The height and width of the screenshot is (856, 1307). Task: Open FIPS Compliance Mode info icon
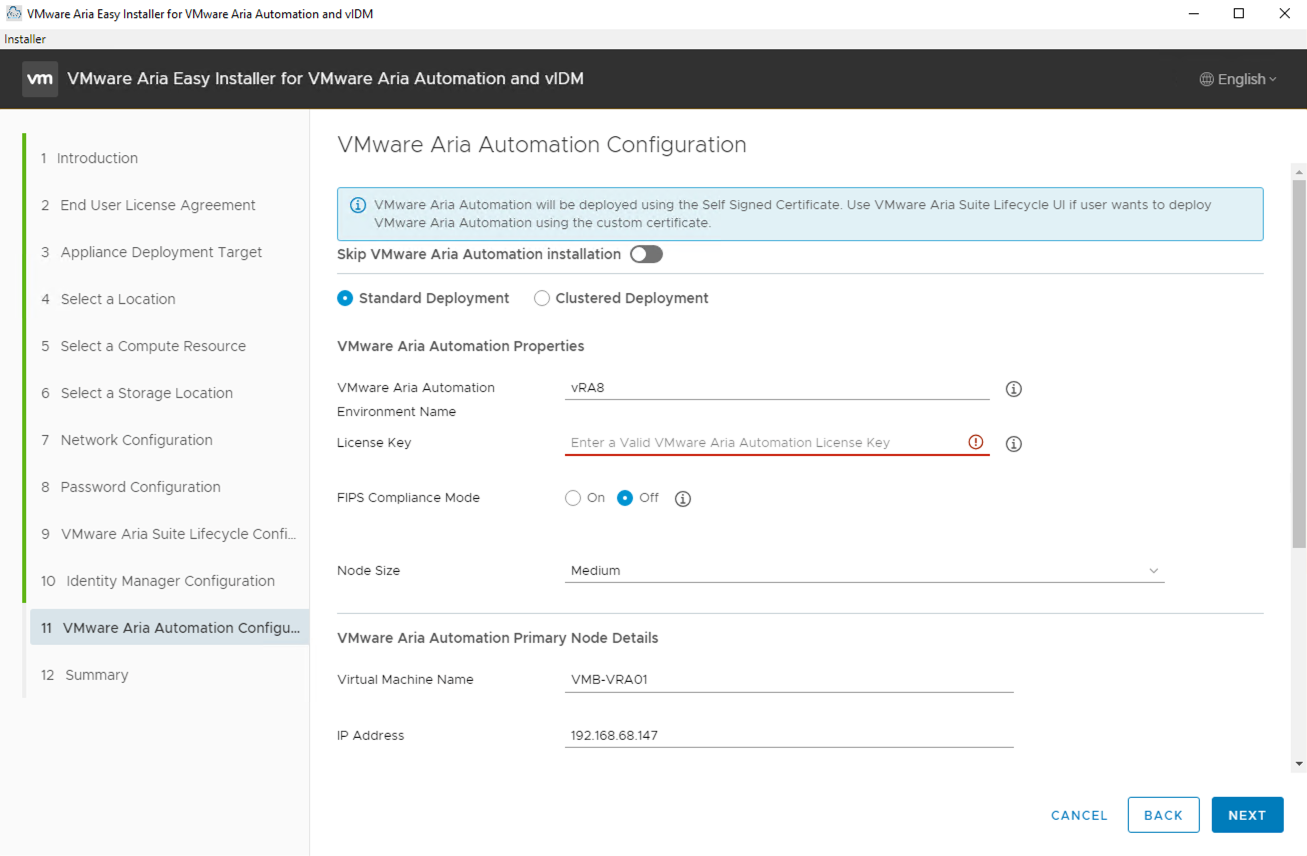coord(683,499)
